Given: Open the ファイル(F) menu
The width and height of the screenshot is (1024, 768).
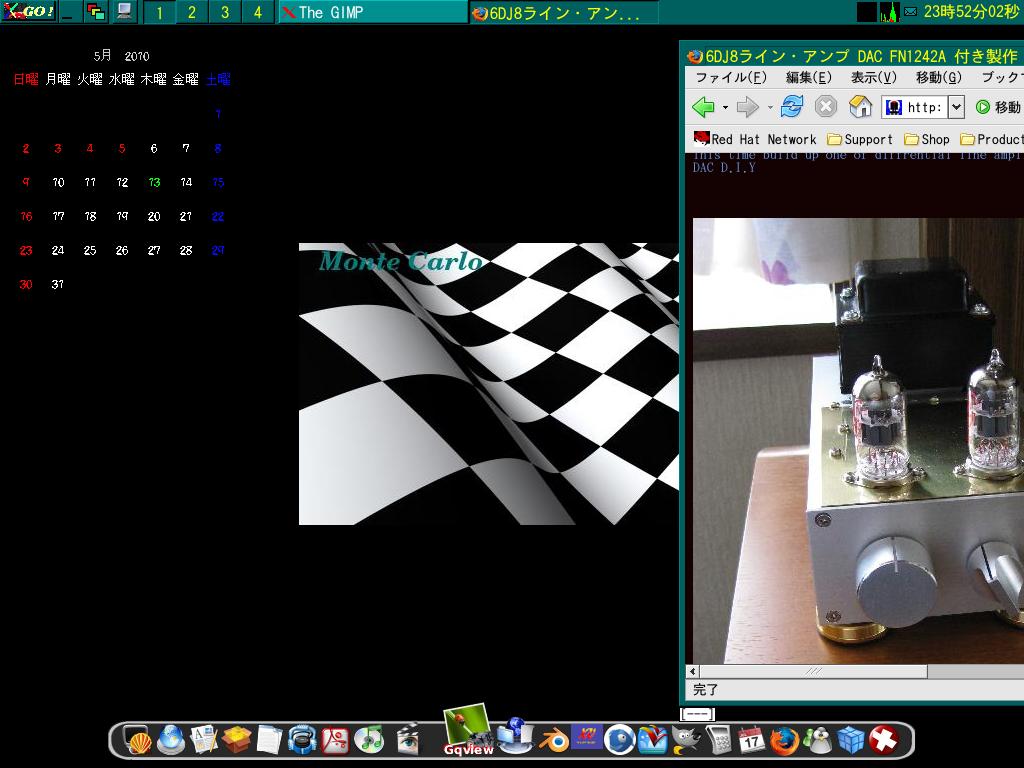Looking at the screenshot, I should coord(731,78).
